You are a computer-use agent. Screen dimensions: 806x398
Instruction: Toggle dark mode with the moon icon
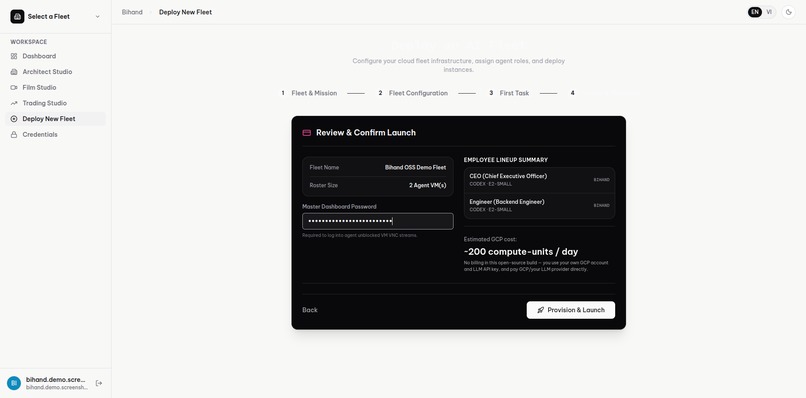pyautogui.click(x=789, y=12)
